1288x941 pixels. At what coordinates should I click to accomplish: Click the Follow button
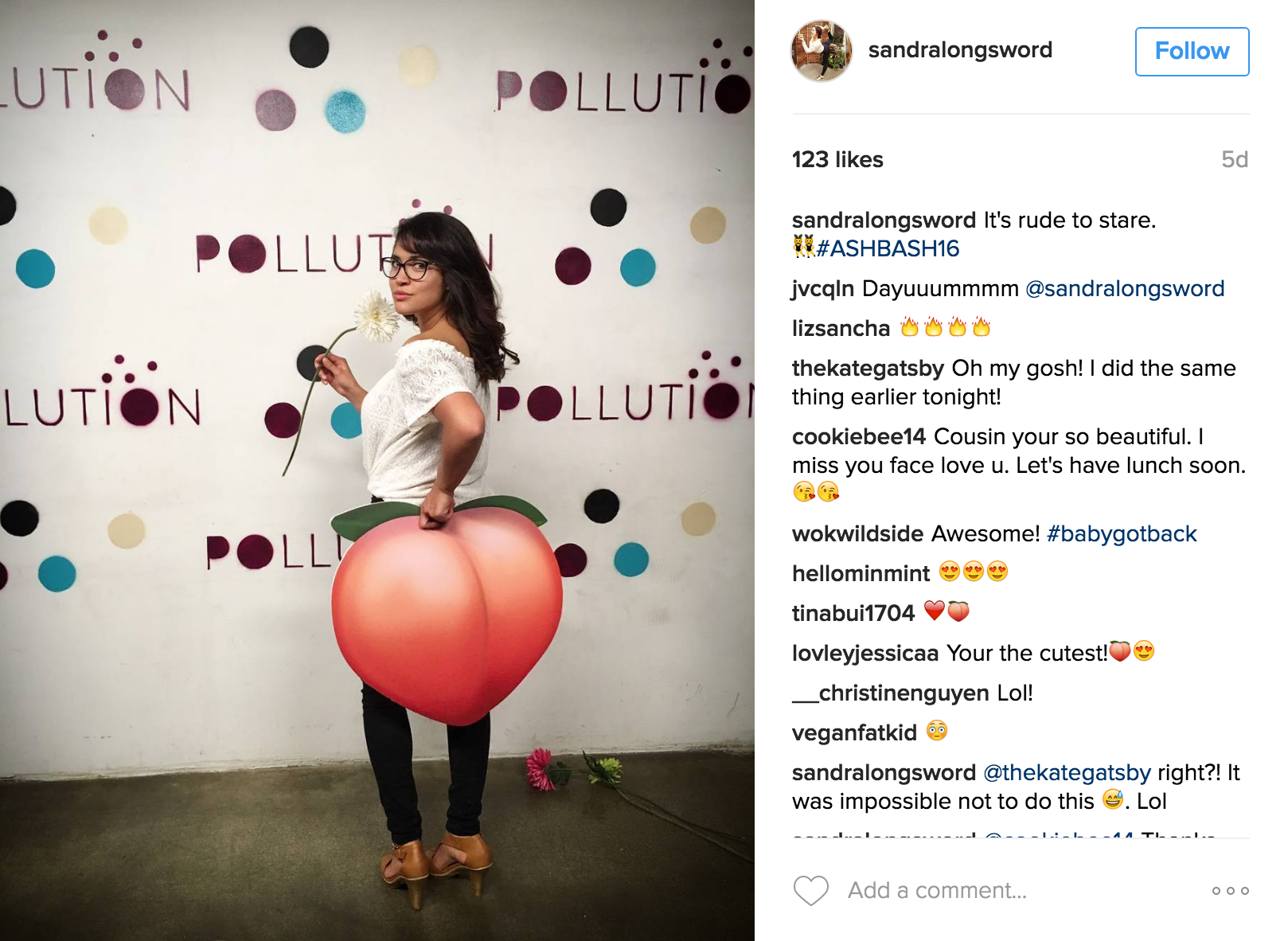click(x=1192, y=52)
